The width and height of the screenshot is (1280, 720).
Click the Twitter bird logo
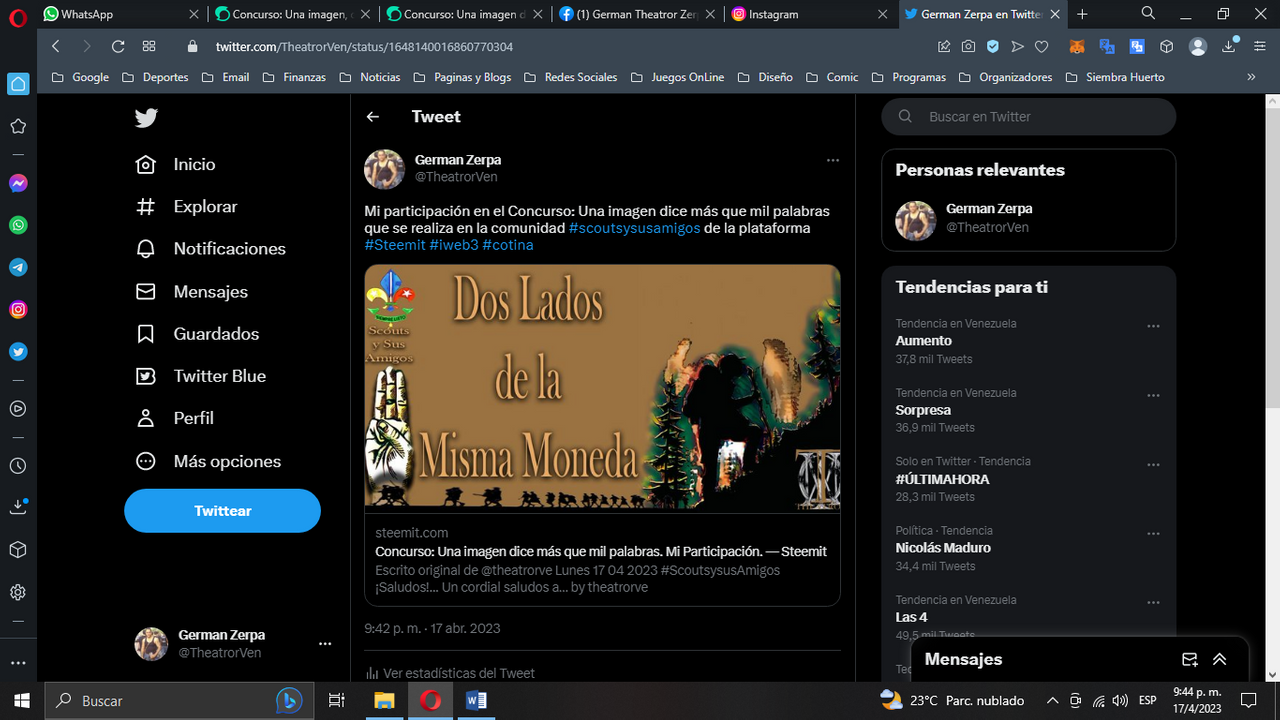point(146,118)
